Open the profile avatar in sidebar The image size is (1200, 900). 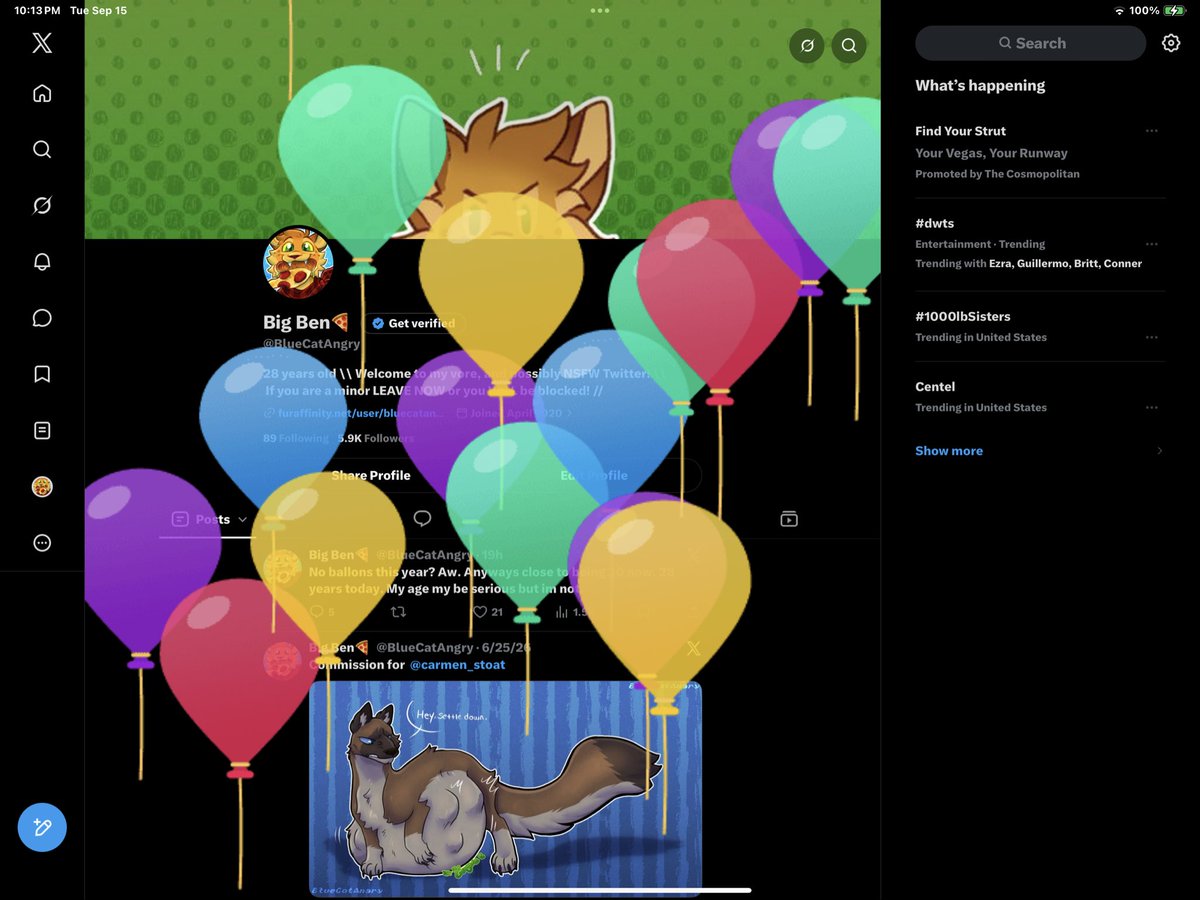[x=42, y=487]
